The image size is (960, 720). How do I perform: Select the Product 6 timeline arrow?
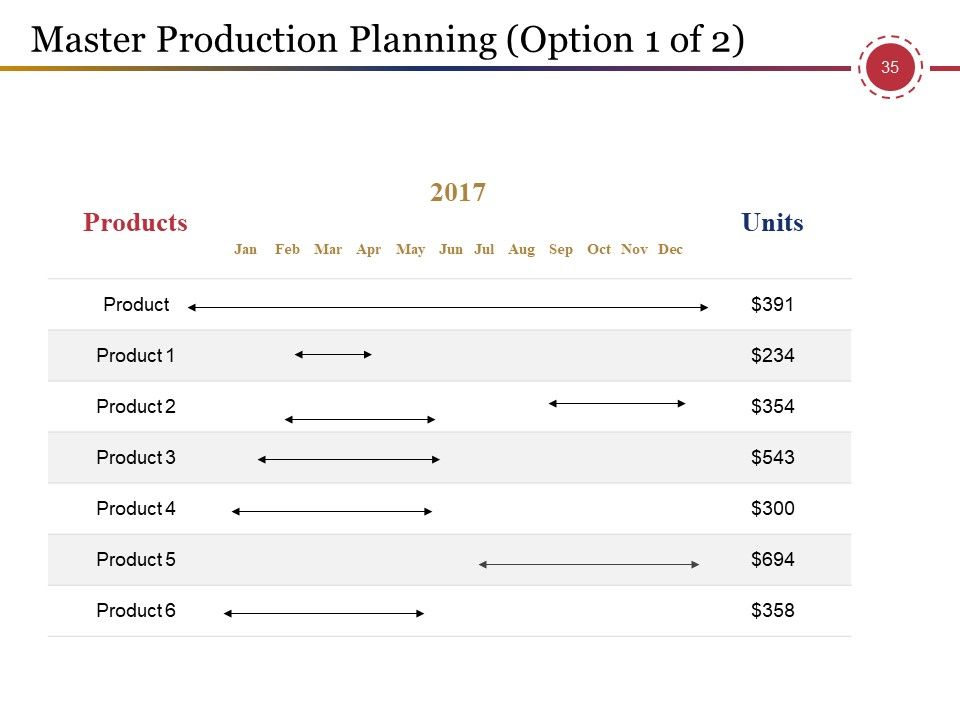tap(324, 613)
